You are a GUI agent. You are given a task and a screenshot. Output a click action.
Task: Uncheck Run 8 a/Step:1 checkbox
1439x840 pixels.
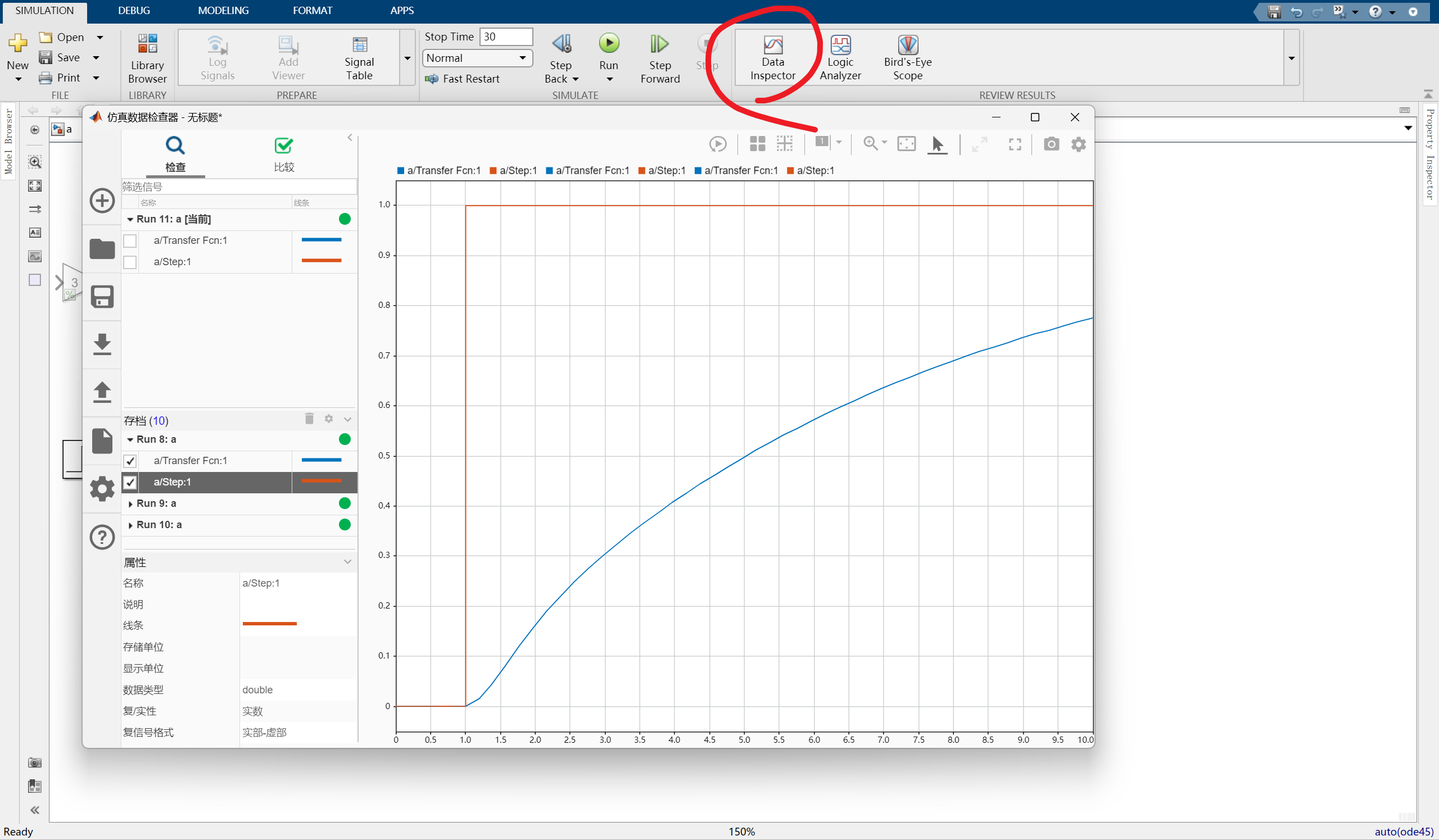point(130,483)
